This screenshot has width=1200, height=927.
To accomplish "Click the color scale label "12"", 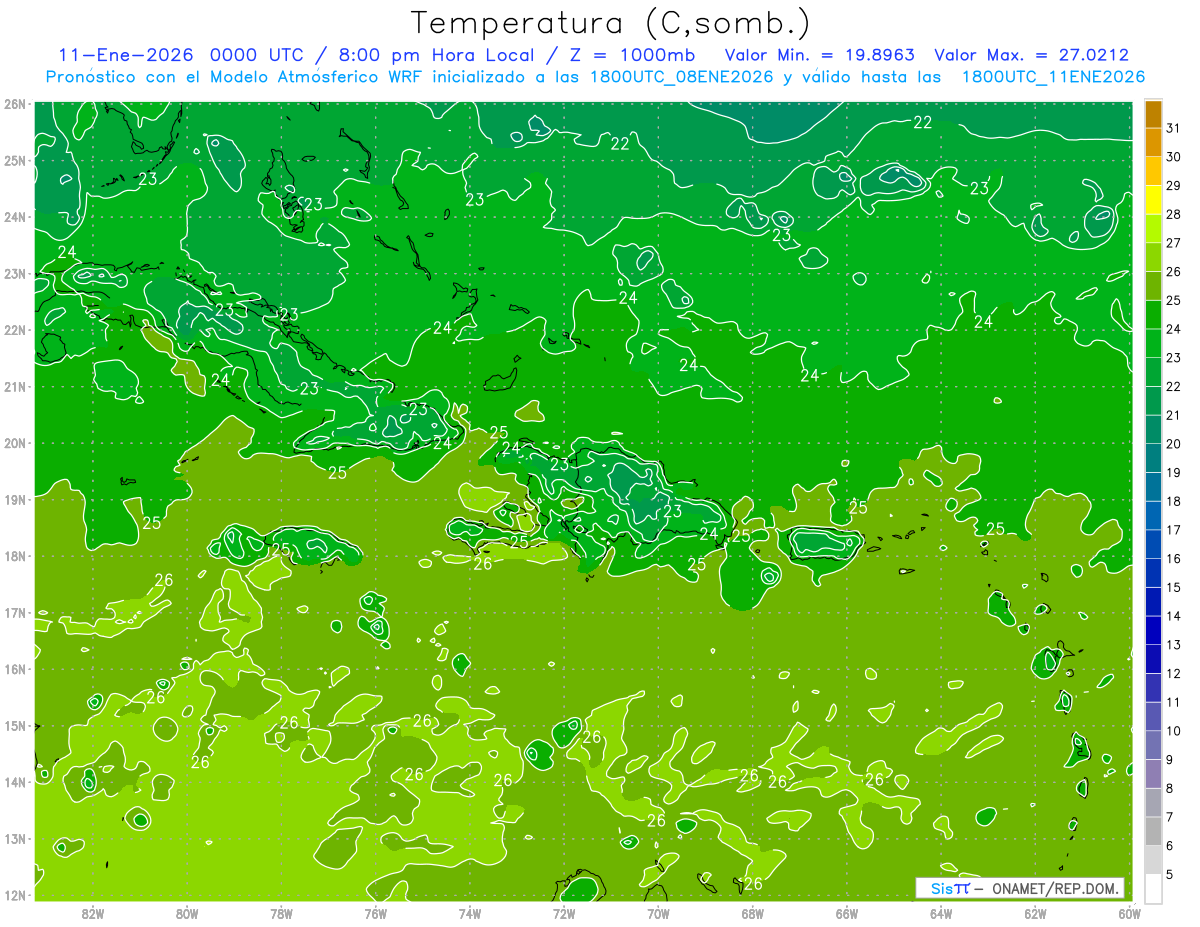I will (x=1173, y=673).
